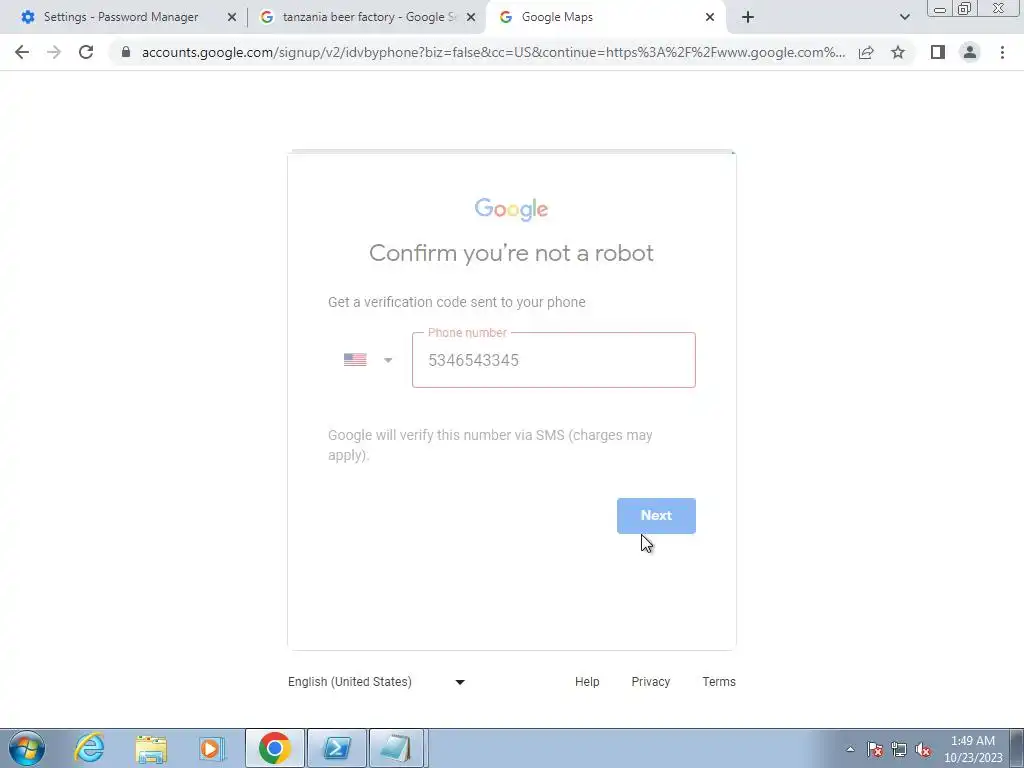
Task: Open the Help link
Action: pos(587,682)
